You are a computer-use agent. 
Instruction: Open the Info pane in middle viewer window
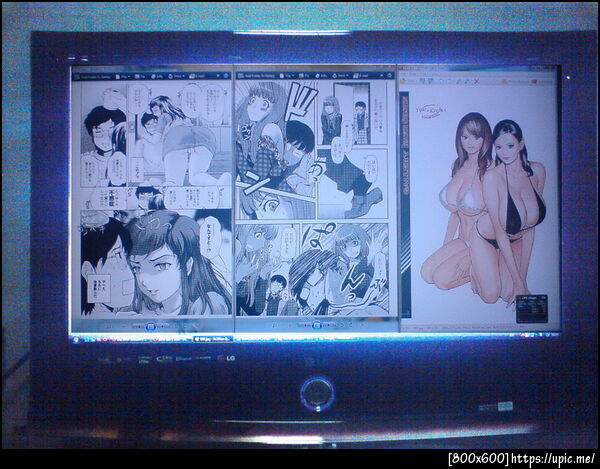click(319, 76)
